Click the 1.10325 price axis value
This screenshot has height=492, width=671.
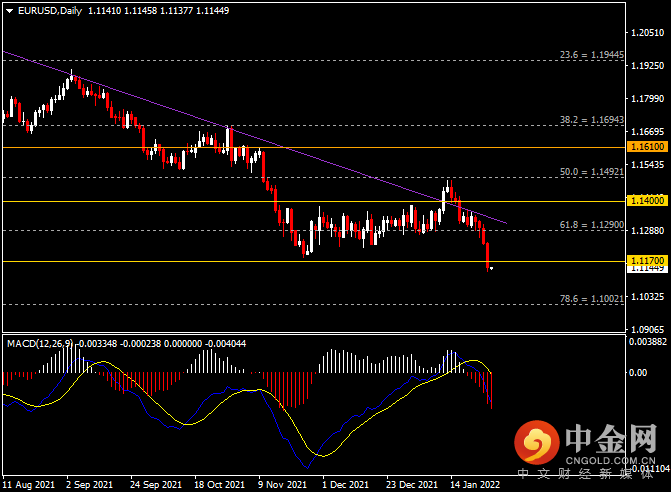tap(648, 297)
